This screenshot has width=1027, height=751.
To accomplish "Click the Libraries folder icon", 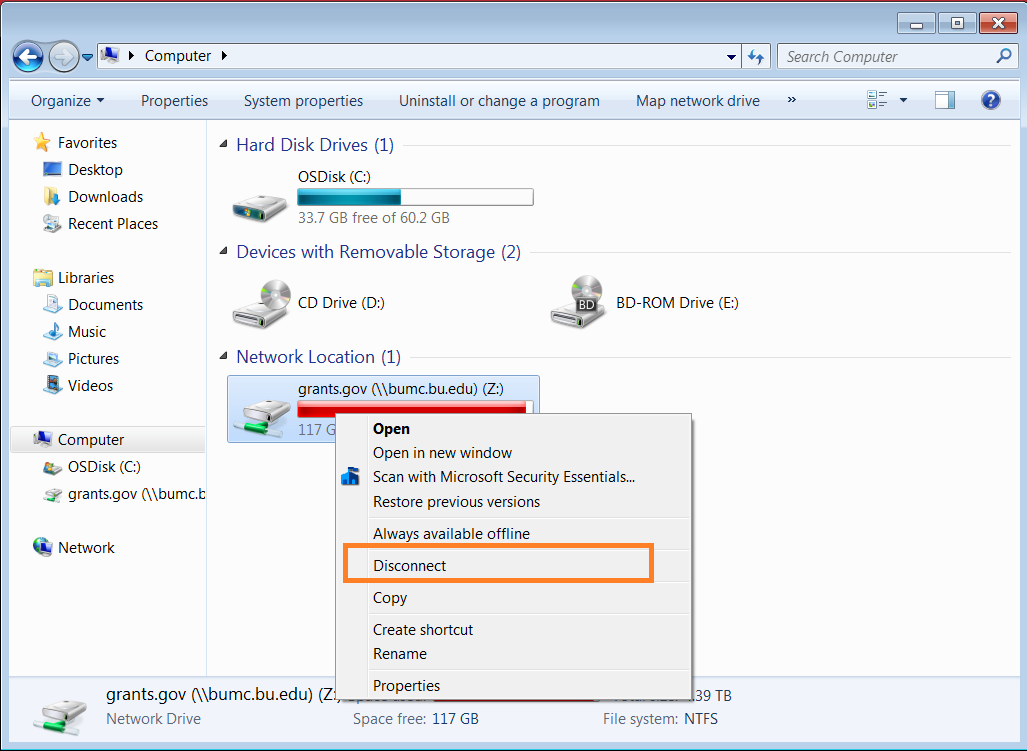I will [43, 278].
